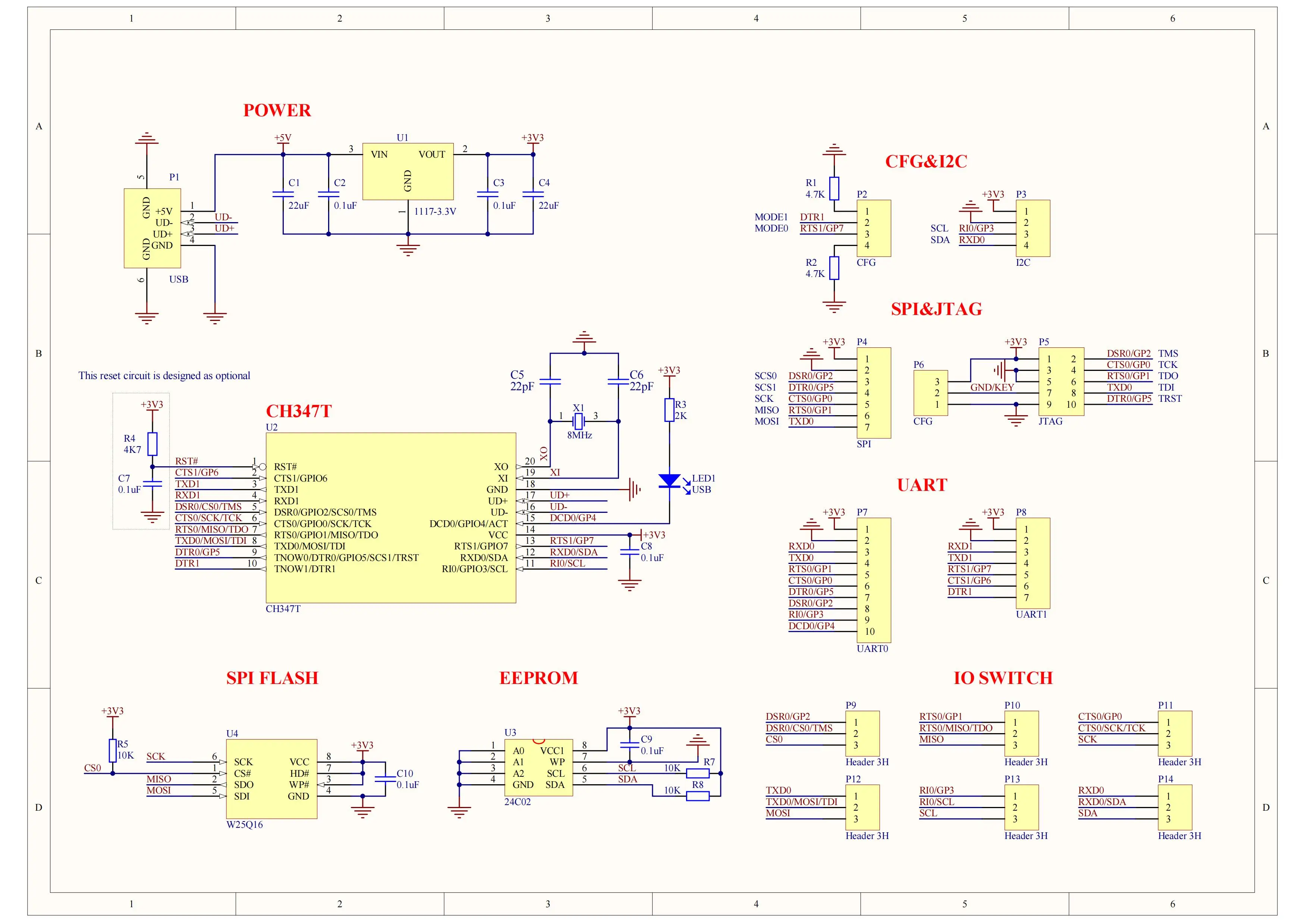Click the reset circuit optional note

[164, 376]
